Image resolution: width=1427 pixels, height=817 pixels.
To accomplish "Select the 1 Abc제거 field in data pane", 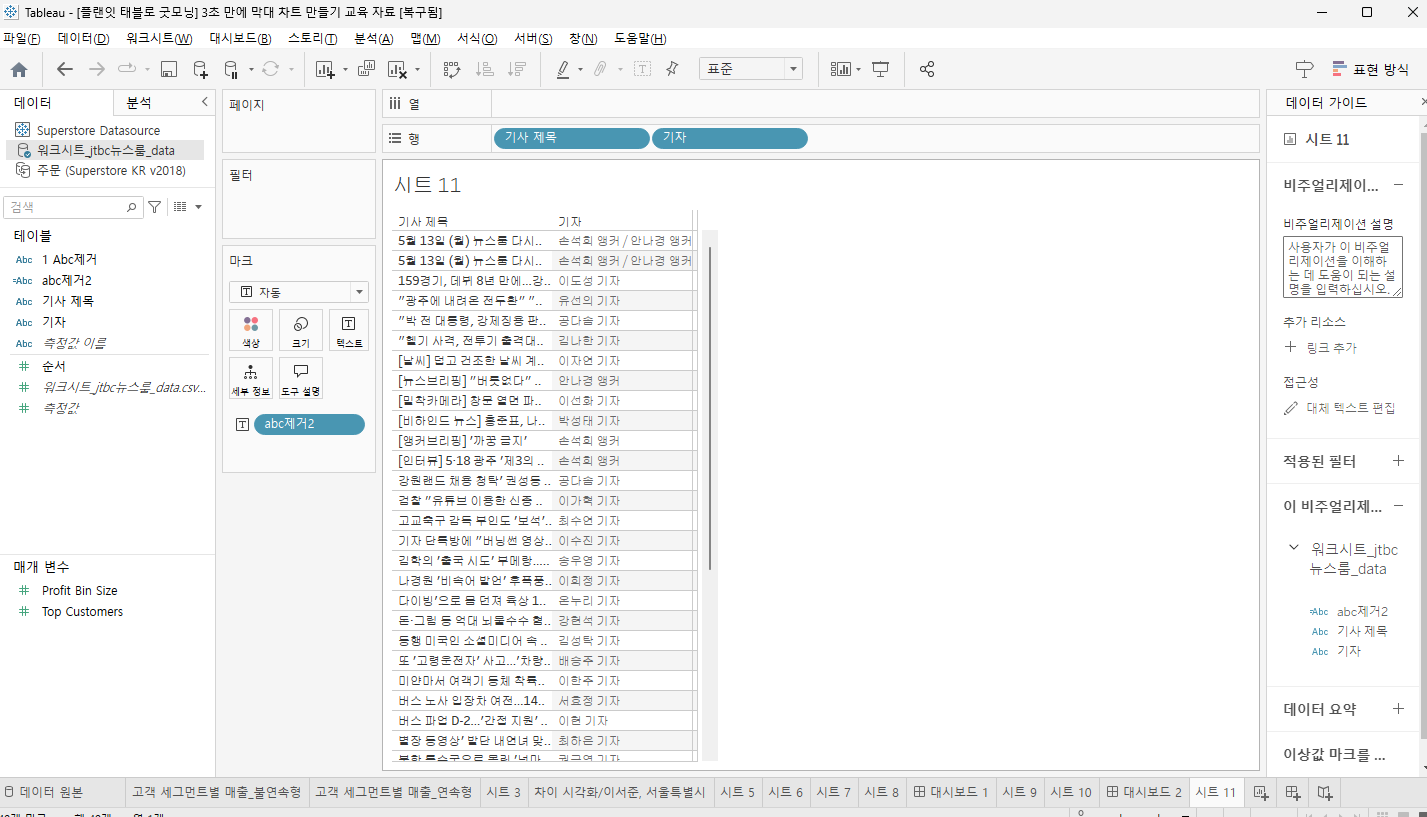I will [69, 260].
